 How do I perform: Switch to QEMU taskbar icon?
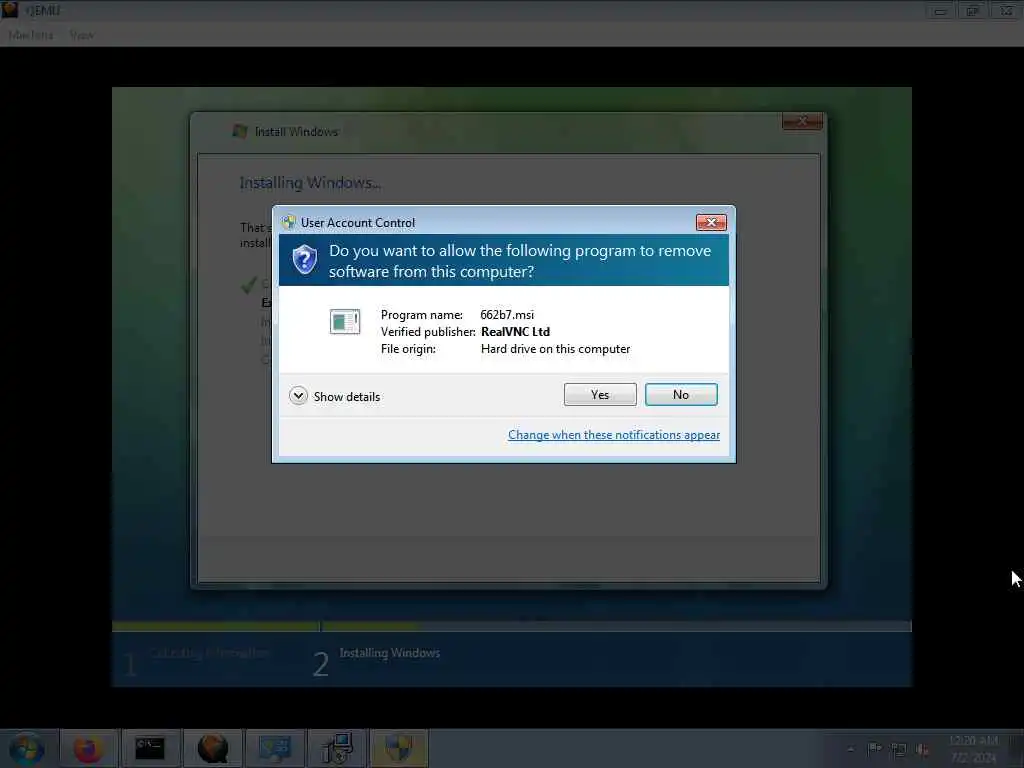pos(212,748)
